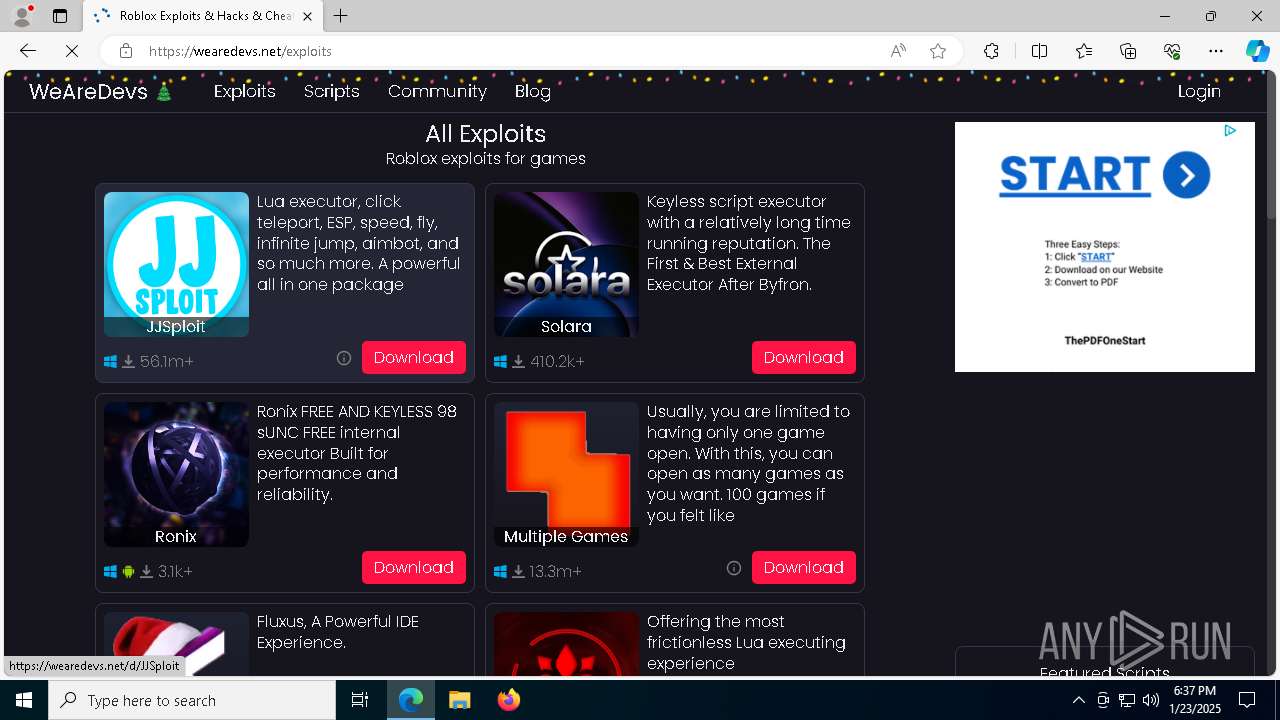1280x720 pixels.
Task: Click the '13.3m+' download count
Action: (x=556, y=572)
